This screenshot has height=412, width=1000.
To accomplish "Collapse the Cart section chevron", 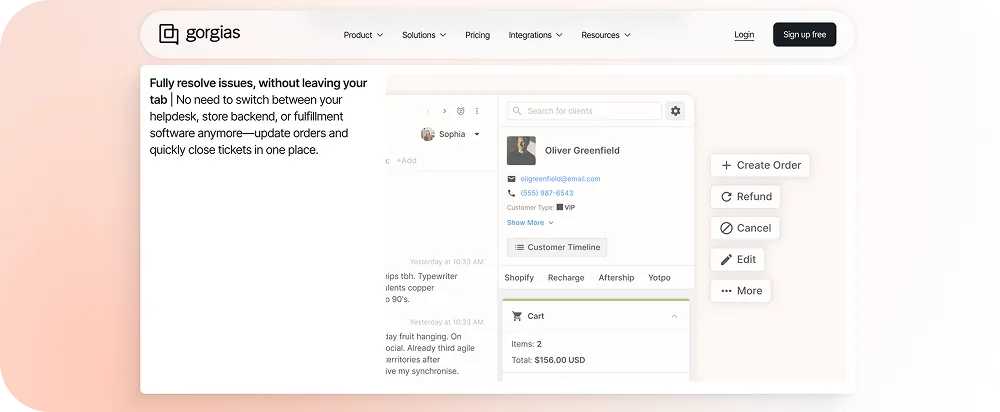I will (x=674, y=316).
